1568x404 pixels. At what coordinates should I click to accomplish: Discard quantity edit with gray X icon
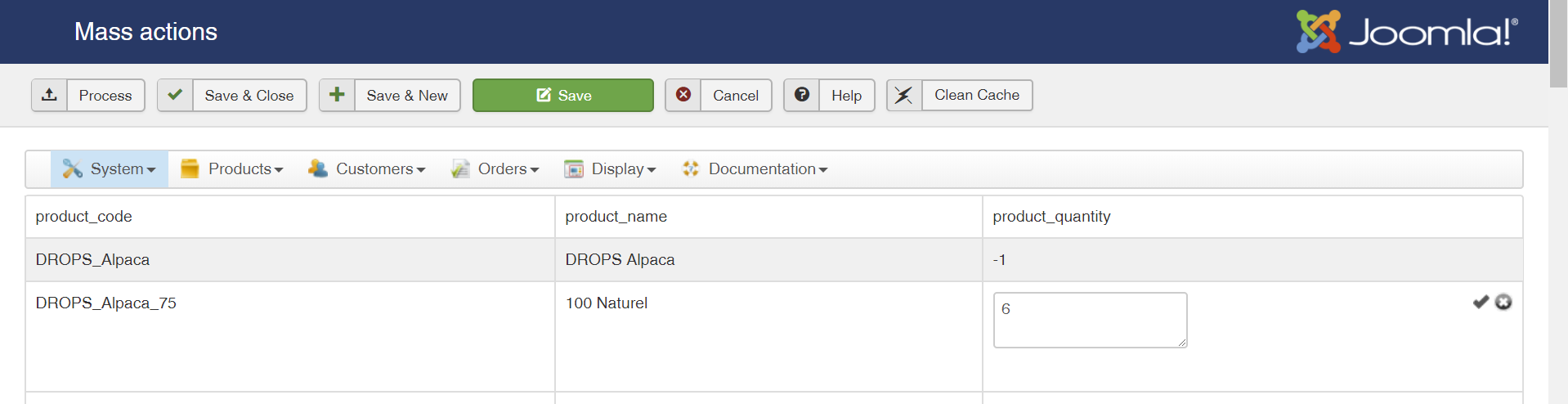(x=1503, y=302)
